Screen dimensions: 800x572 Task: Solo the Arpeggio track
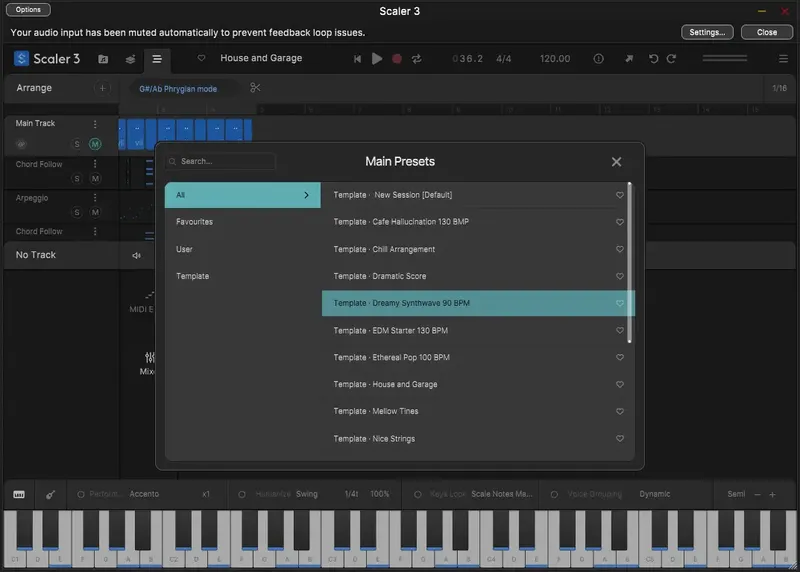point(77,212)
